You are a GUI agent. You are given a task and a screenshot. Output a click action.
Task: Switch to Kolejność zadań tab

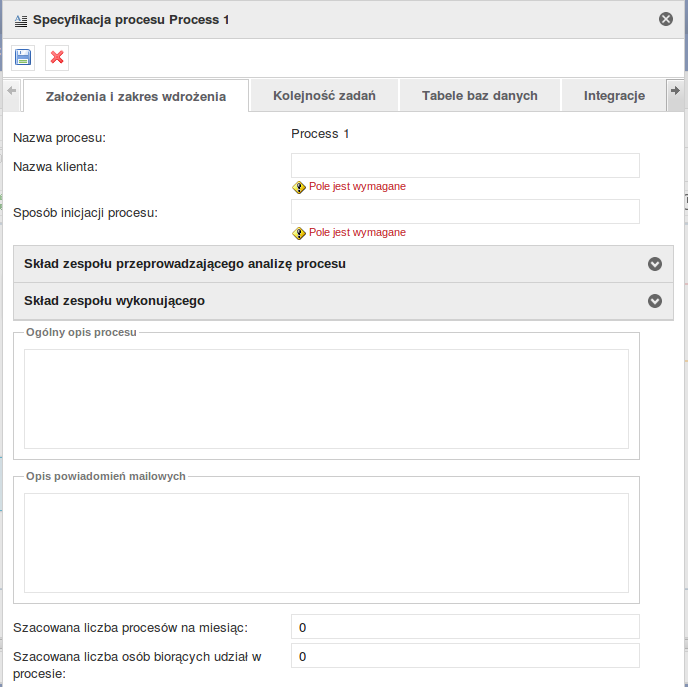[x=324, y=96]
